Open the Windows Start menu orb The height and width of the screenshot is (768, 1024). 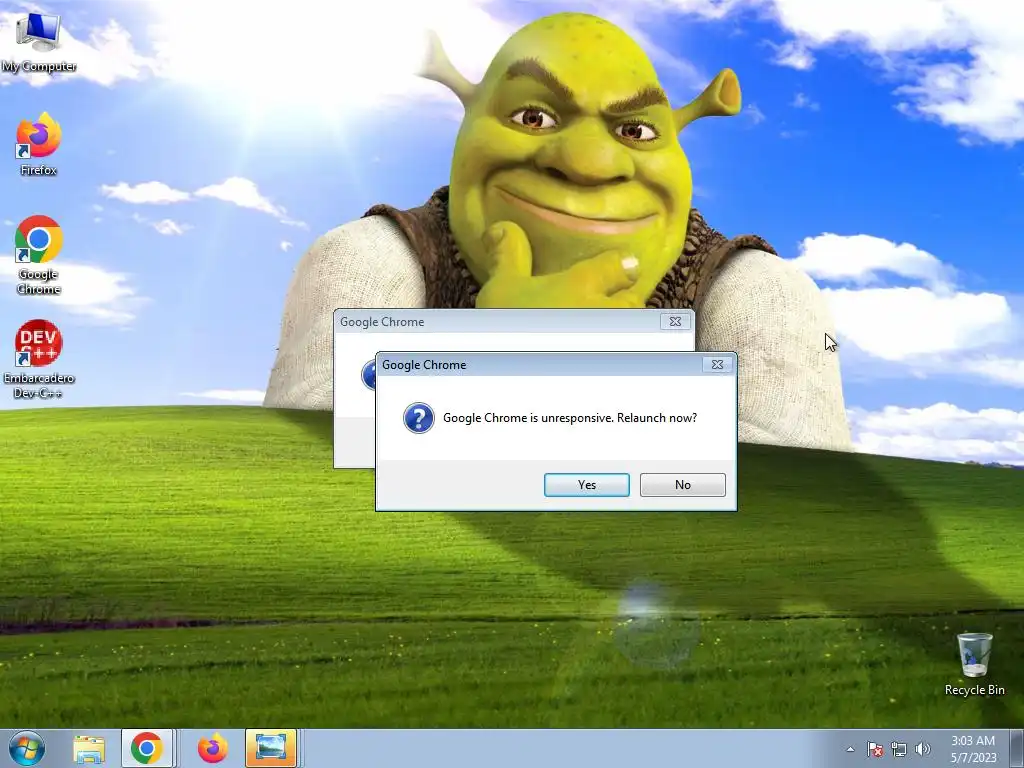click(x=27, y=748)
